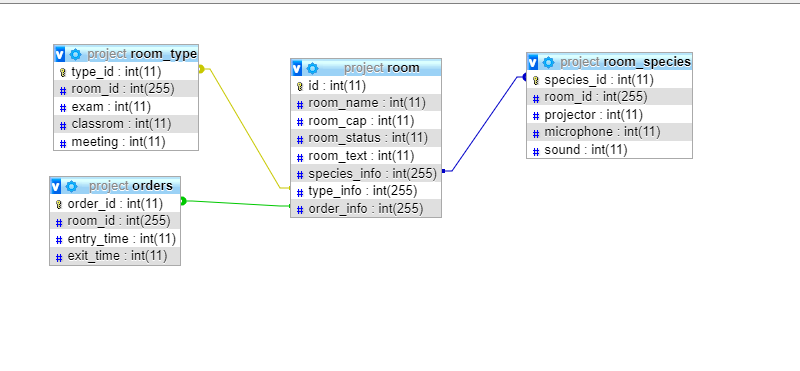Select the species_id : int(11) row text
The image size is (800, 371).
tap(599, 80)
